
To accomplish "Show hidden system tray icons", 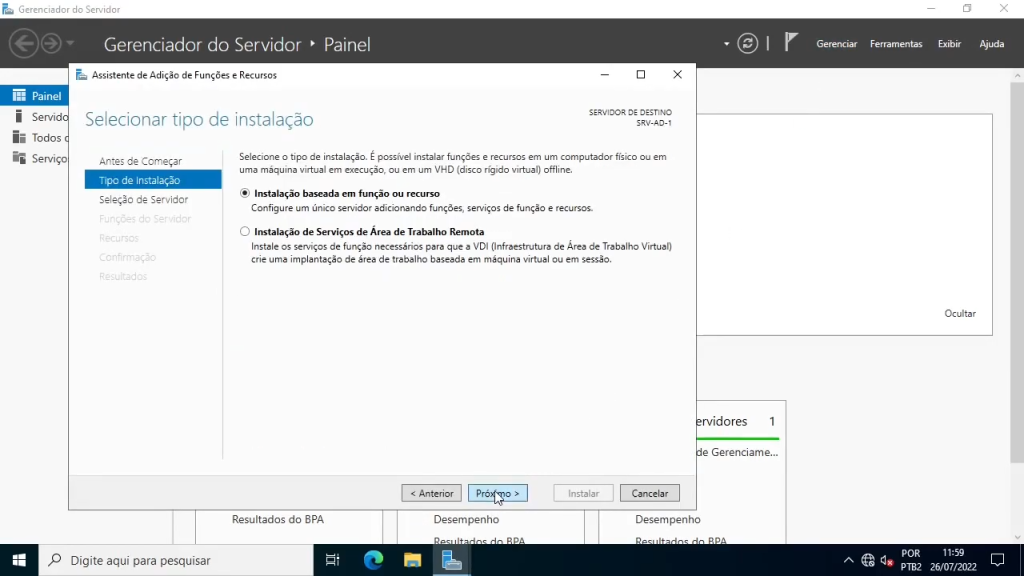I will click(848, 560).
